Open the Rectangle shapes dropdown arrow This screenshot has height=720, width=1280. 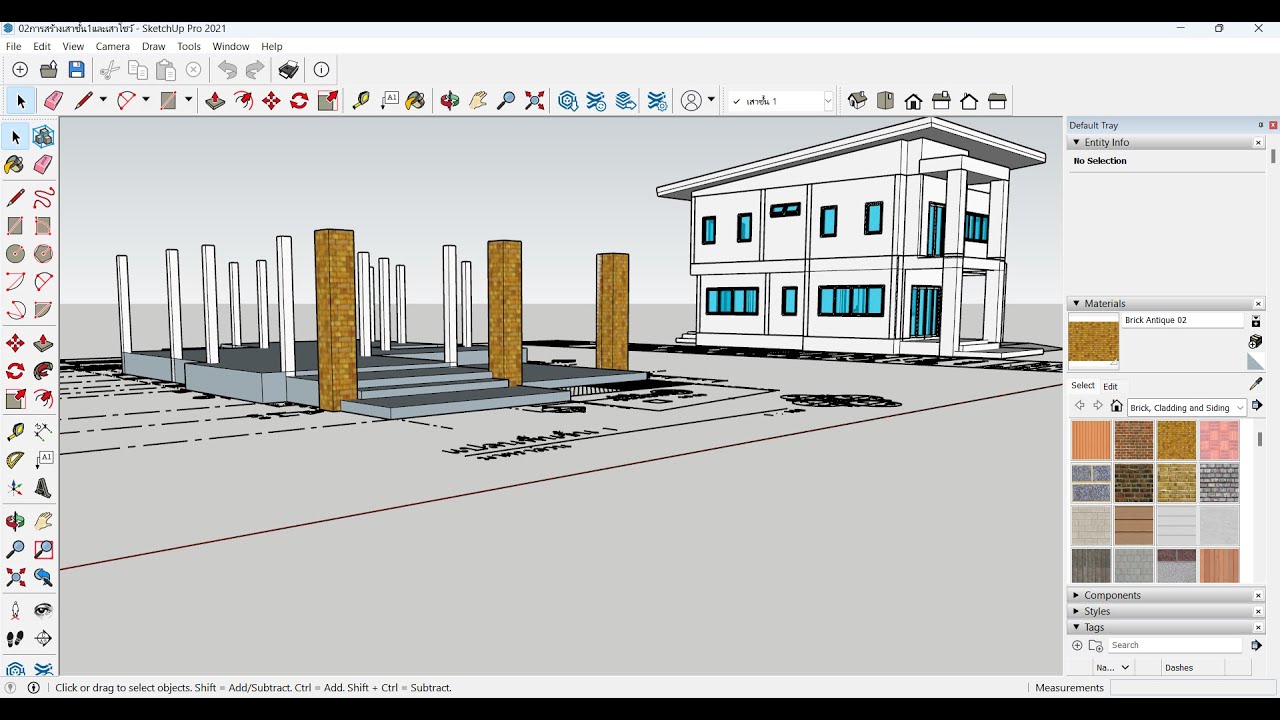click(187, 100)
